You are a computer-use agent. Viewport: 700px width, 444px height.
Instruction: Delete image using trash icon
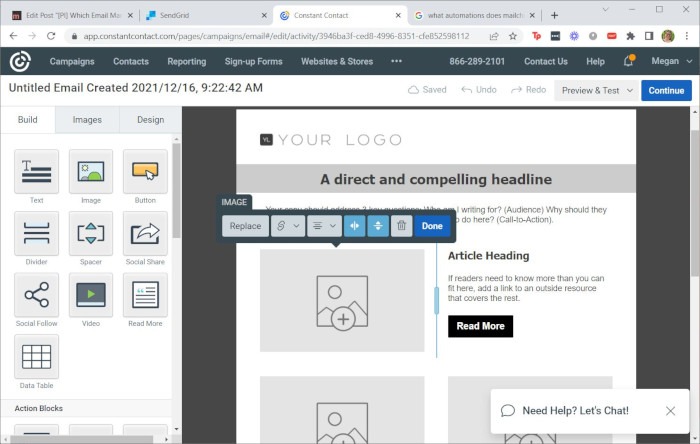[x=401, y=226]
